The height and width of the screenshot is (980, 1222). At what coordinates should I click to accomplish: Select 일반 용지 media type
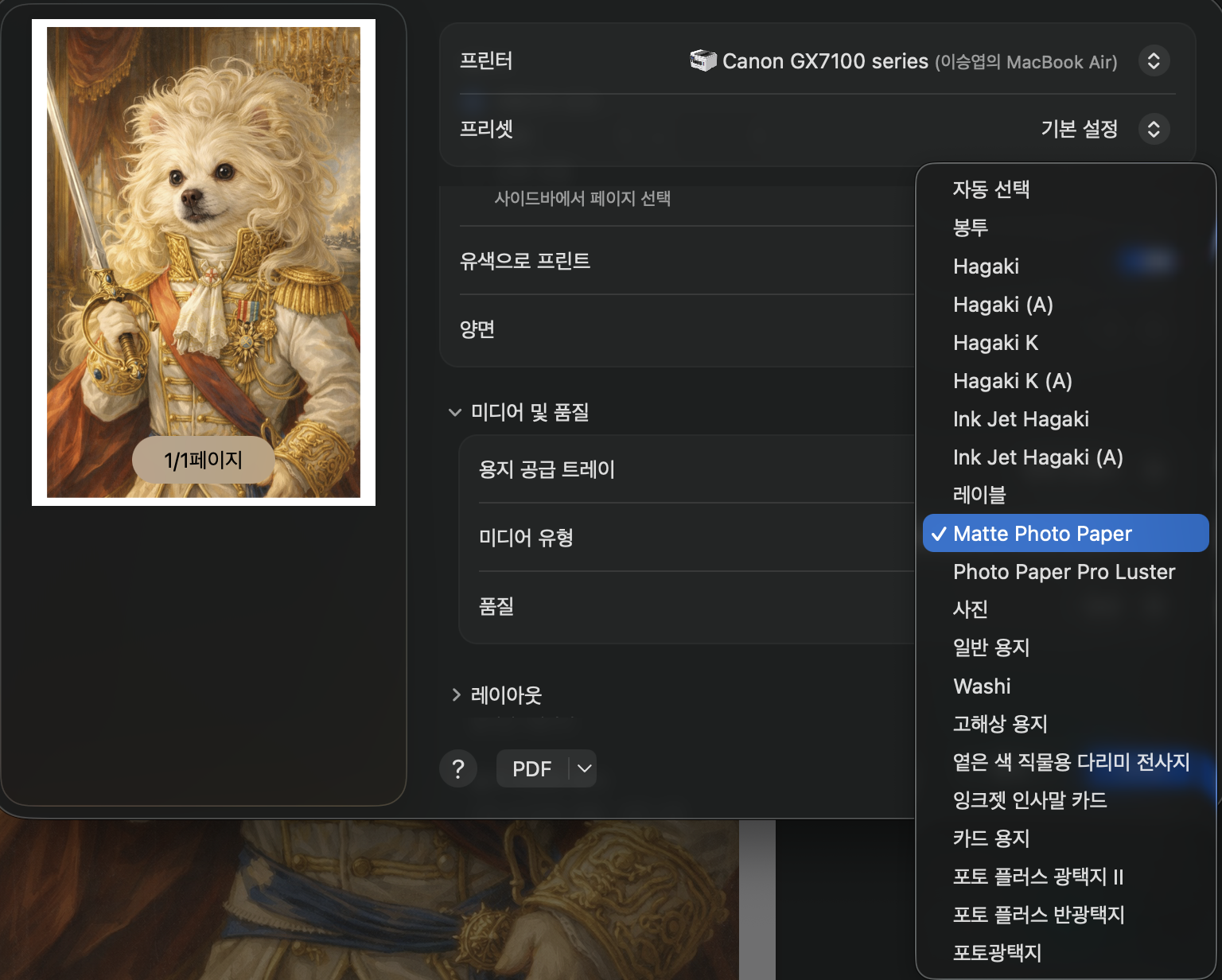pos(1065,647)
